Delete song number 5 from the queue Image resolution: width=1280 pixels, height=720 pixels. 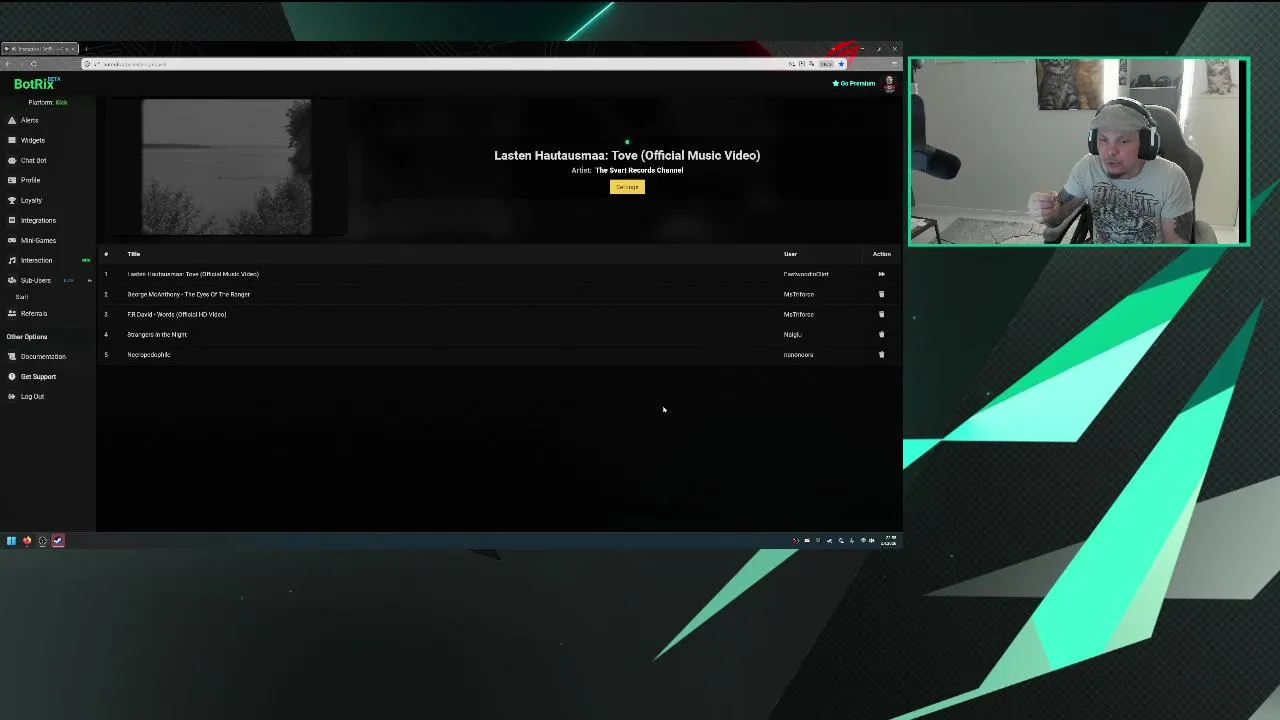tap(881, 354)
